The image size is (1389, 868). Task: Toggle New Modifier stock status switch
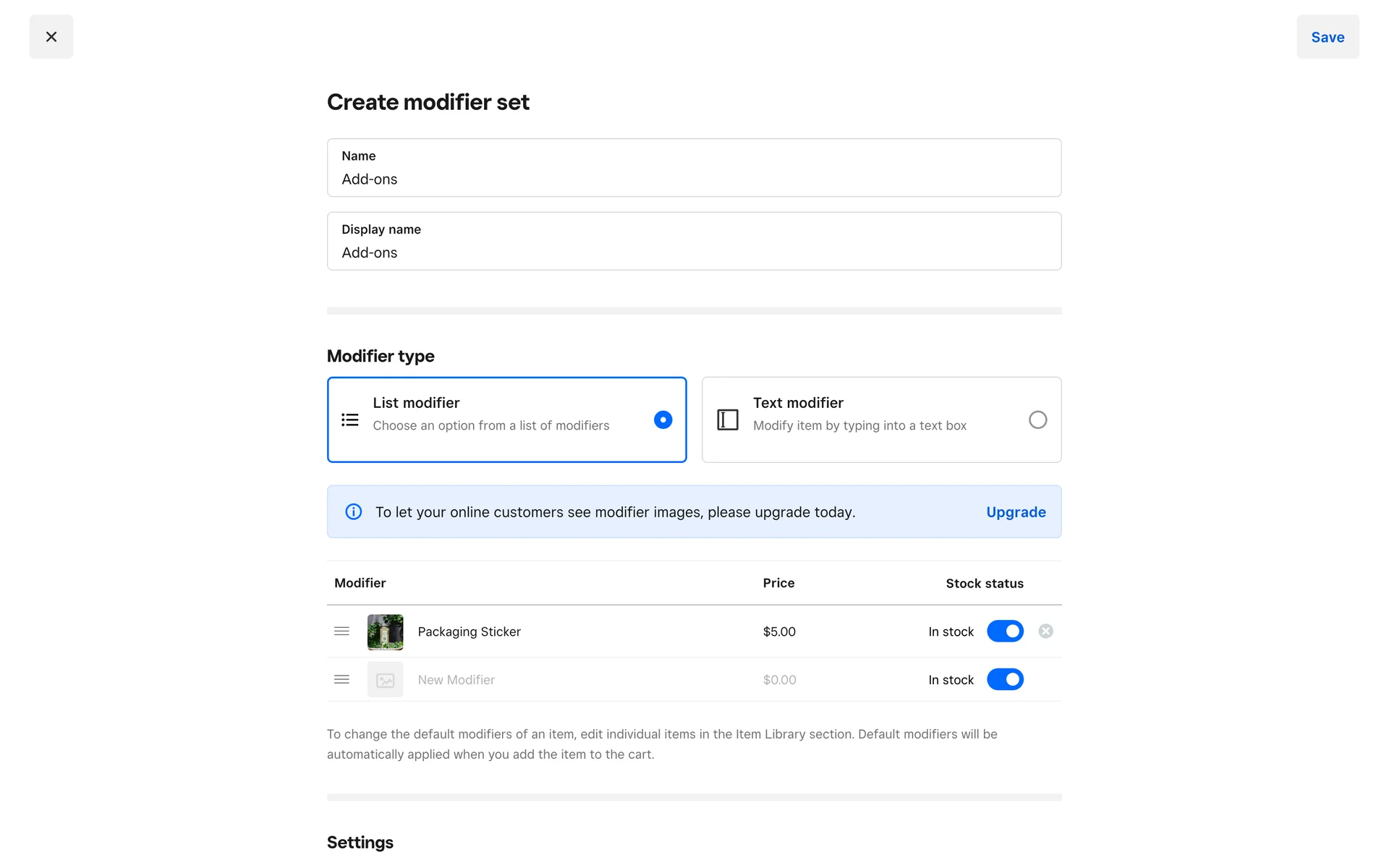pyautogui.click(x=1004, y=679)
